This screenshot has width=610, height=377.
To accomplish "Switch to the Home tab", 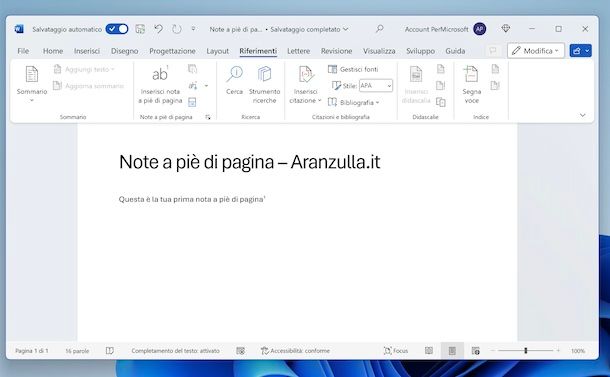I will click(x=53, y=51).
